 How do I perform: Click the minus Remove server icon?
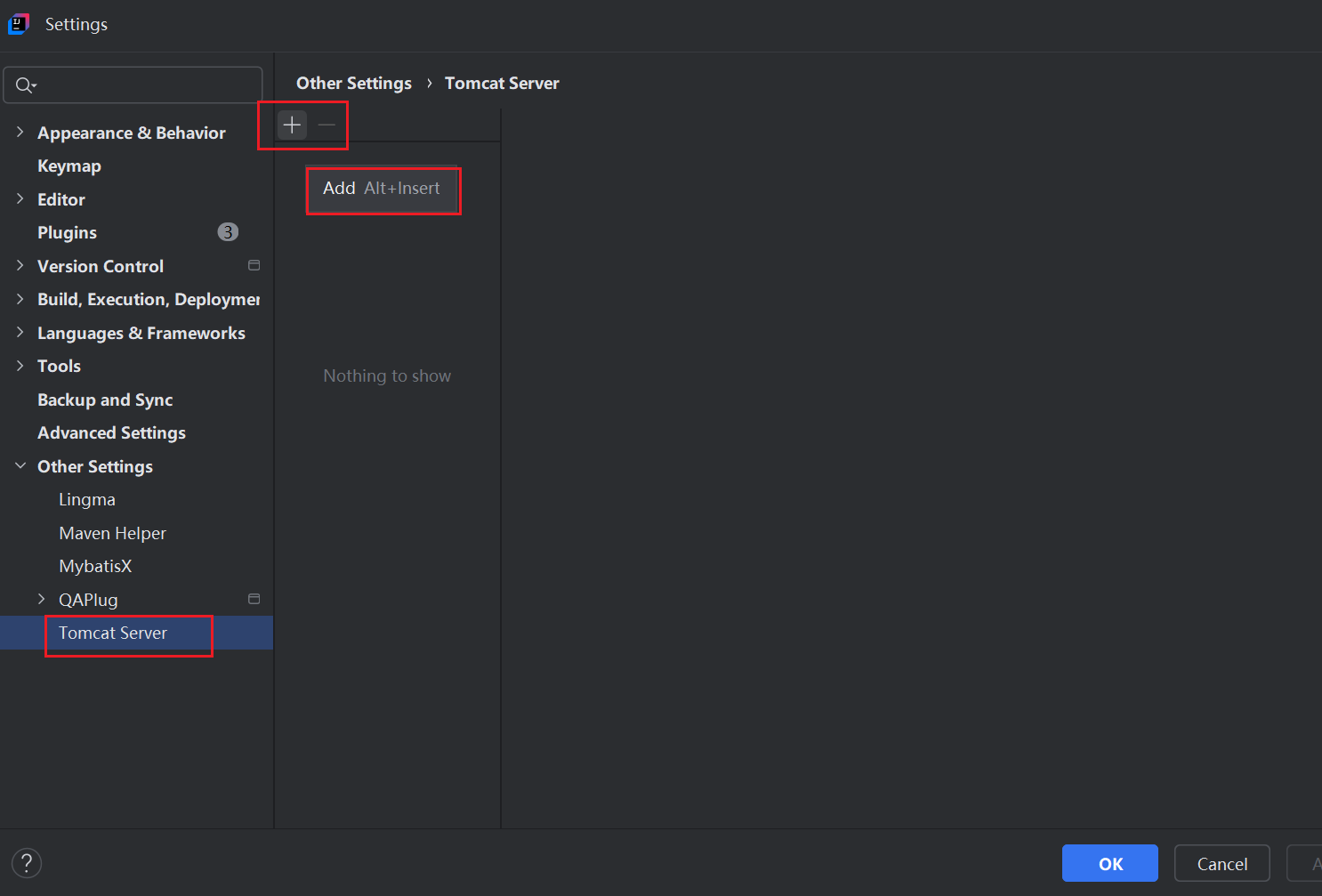[x=326, y=125]
